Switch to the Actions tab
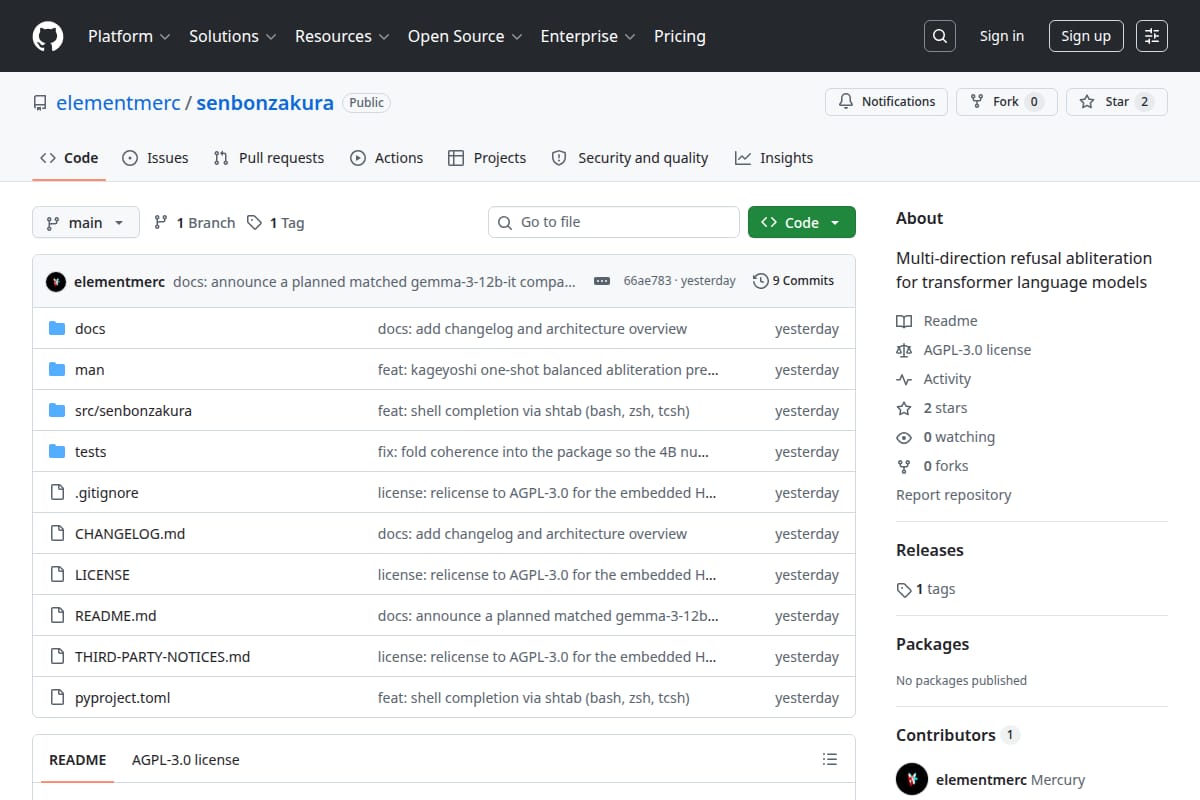 tap(387, 158)
